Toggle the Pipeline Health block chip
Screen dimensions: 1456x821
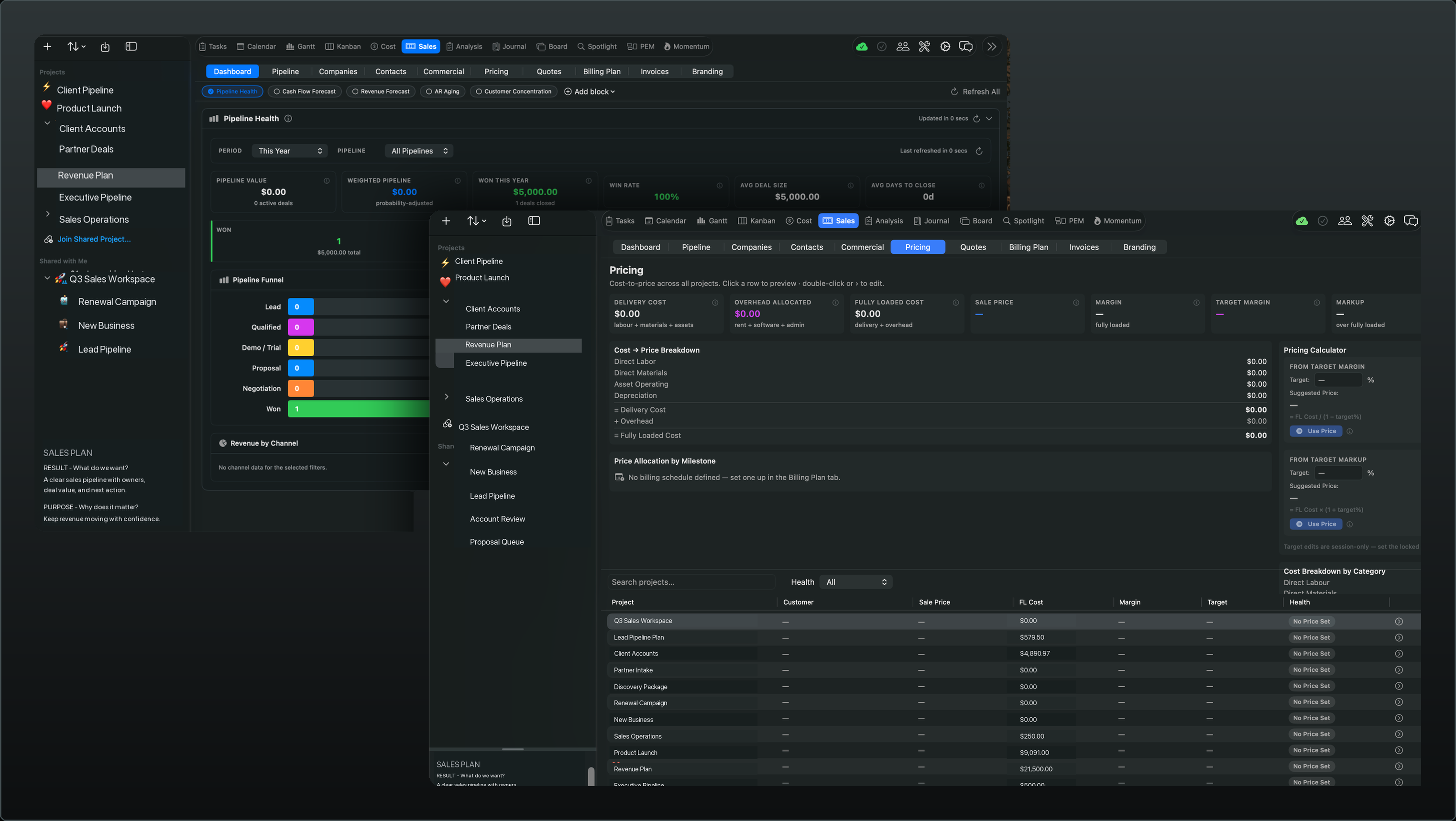click(x=232, y=91)
